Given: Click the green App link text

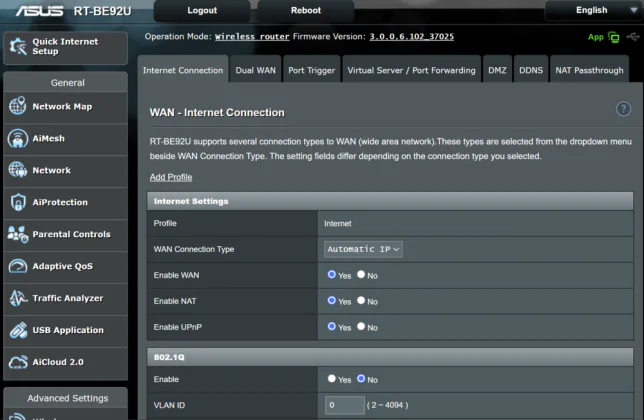Looking at the screenshot, I should (596, 37).
